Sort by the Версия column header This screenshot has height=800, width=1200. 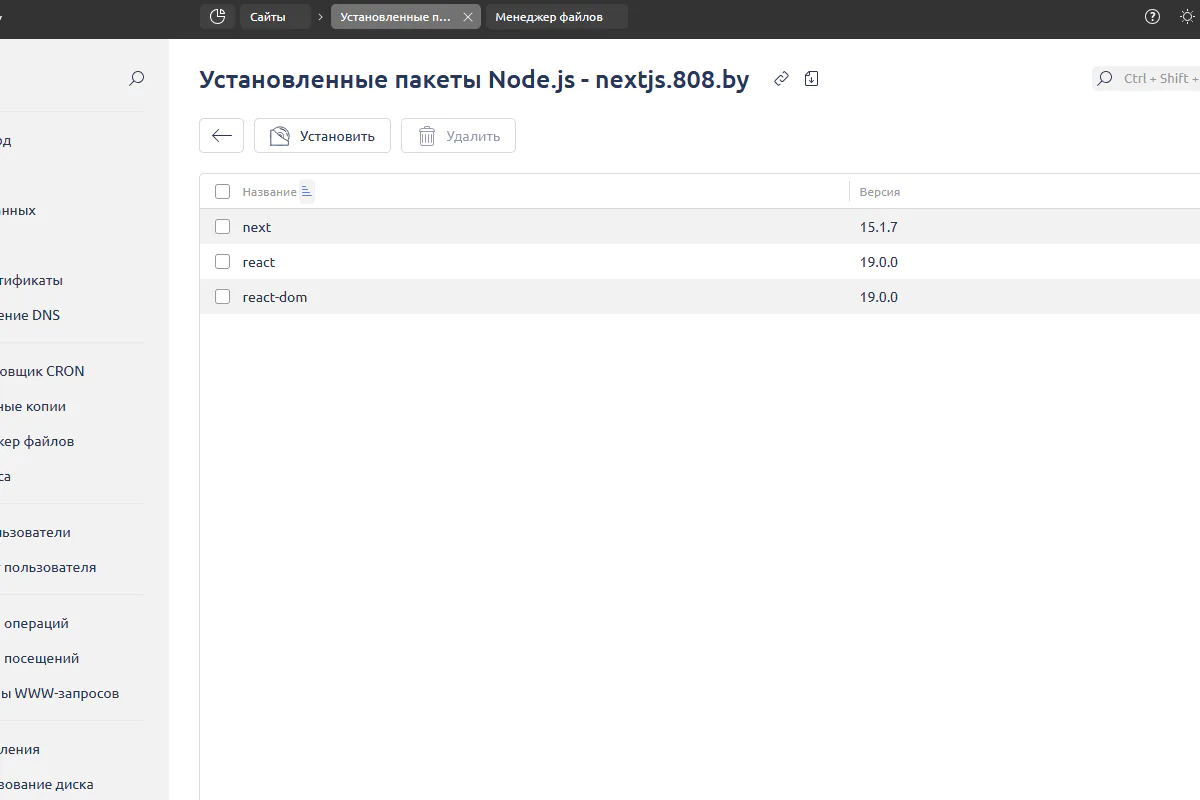880,192
